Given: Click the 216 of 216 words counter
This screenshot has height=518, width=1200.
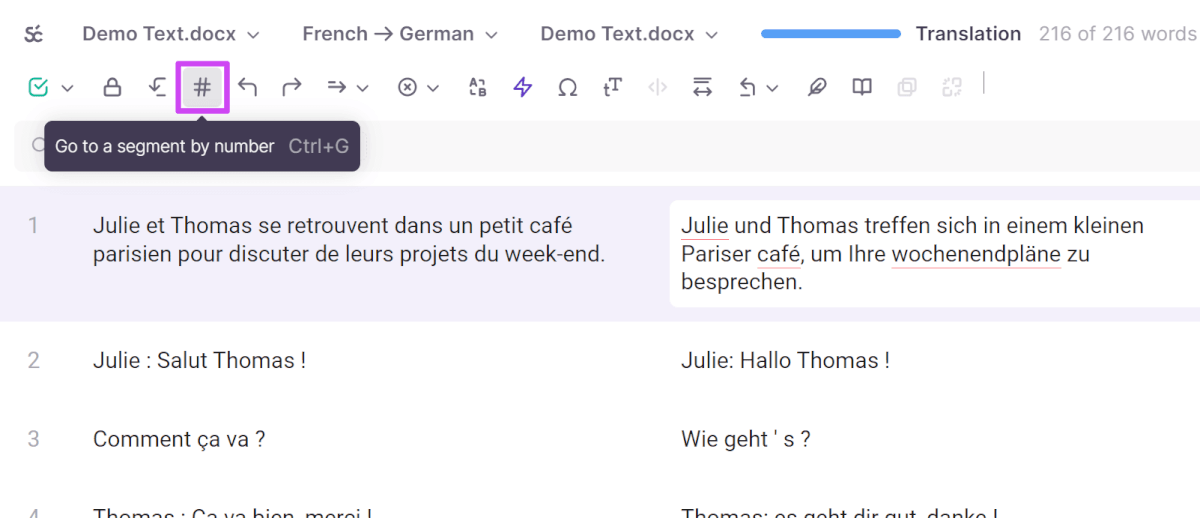Looking at the screenshot, I should (x=1118, y=34).
